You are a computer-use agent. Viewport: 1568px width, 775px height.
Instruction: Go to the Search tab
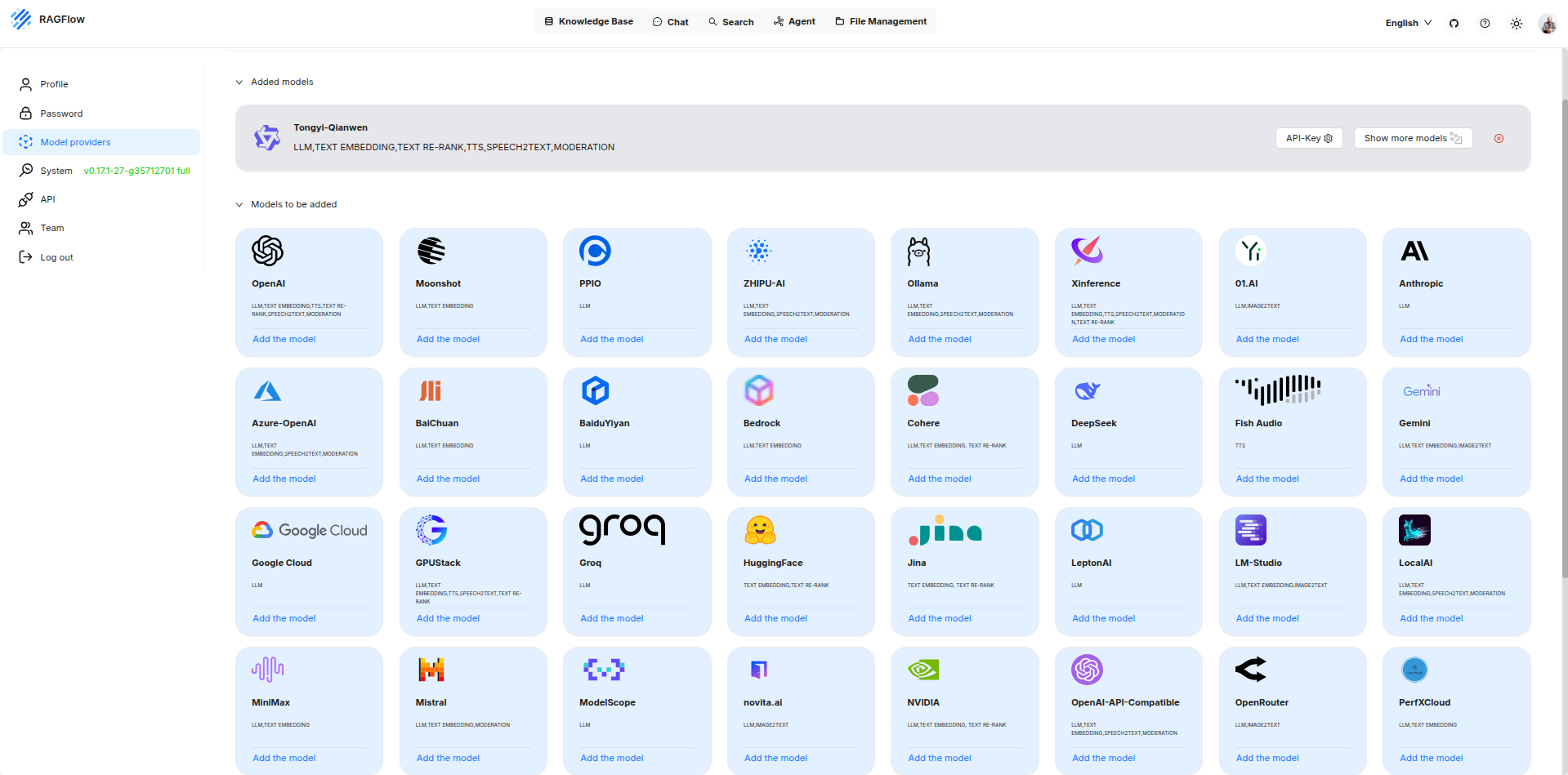coord(730,22)
